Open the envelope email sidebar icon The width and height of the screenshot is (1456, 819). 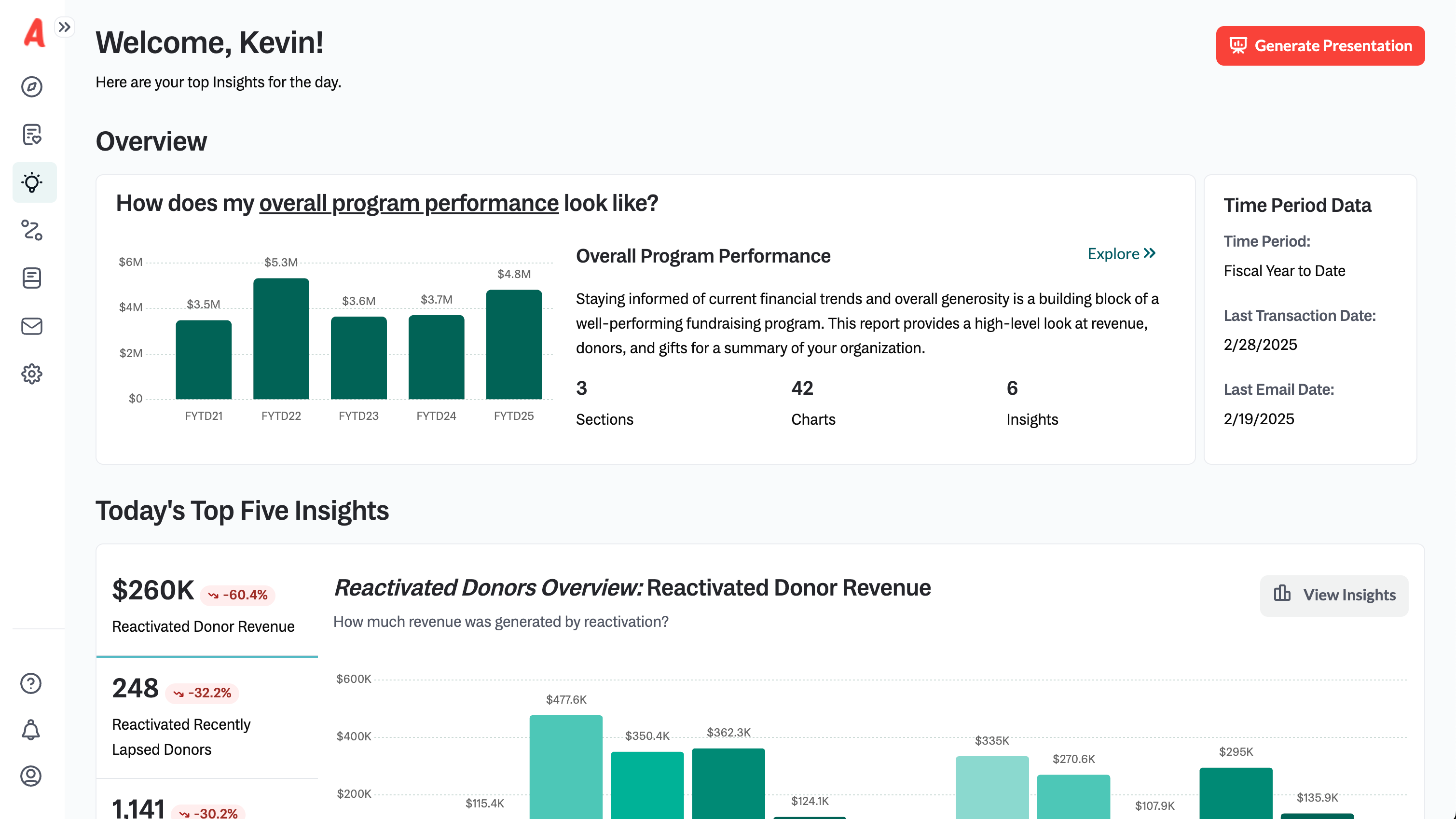32,326
